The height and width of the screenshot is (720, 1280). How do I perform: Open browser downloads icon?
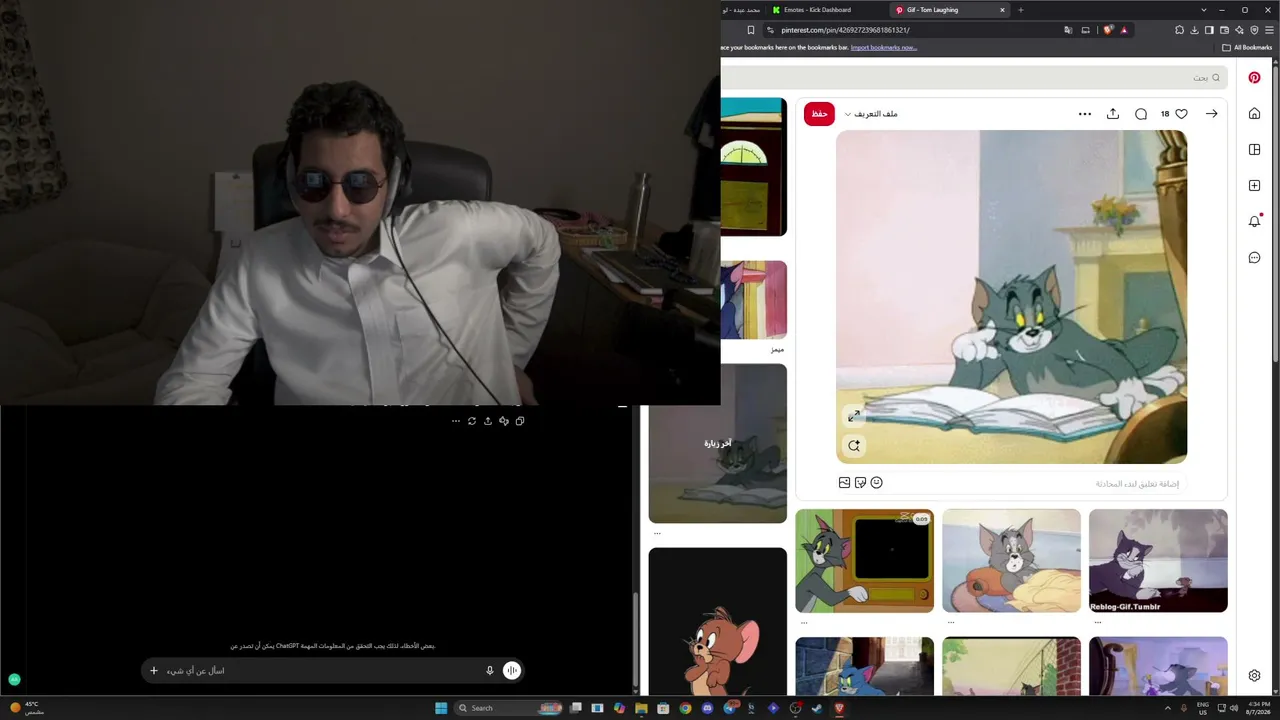coord(1194,30)
